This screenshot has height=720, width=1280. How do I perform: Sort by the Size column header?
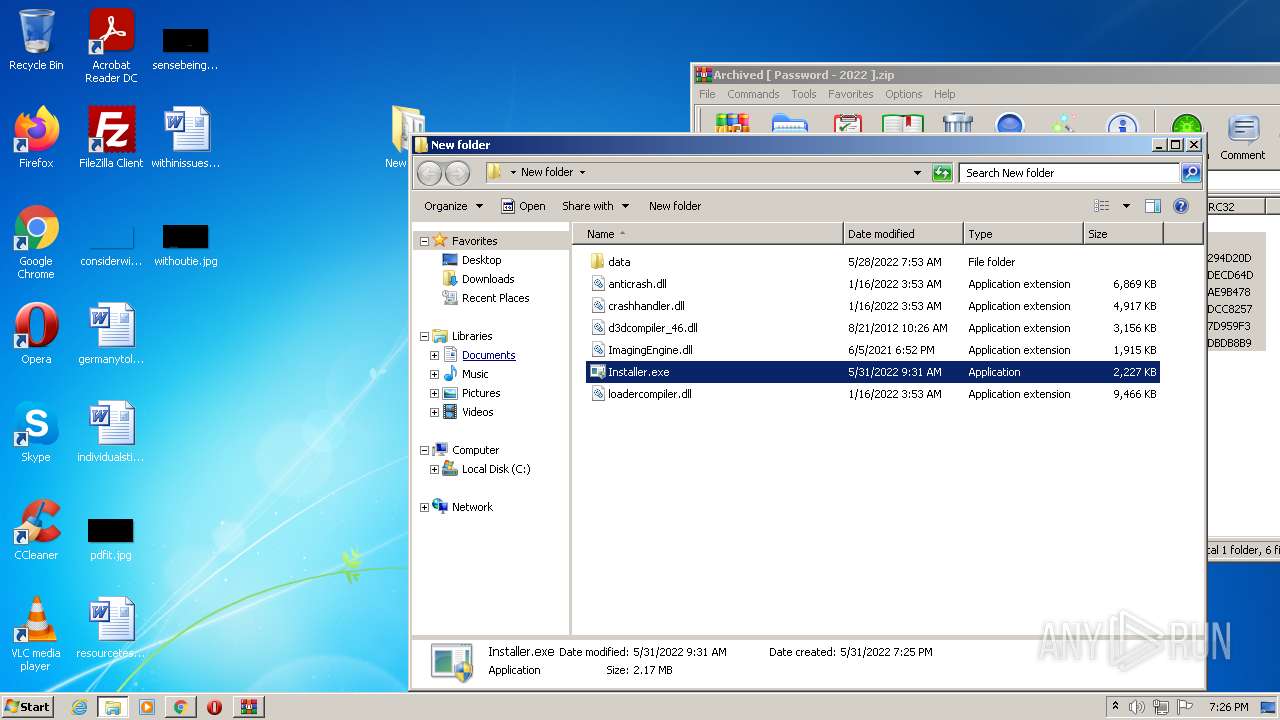tap(1123, 234)
